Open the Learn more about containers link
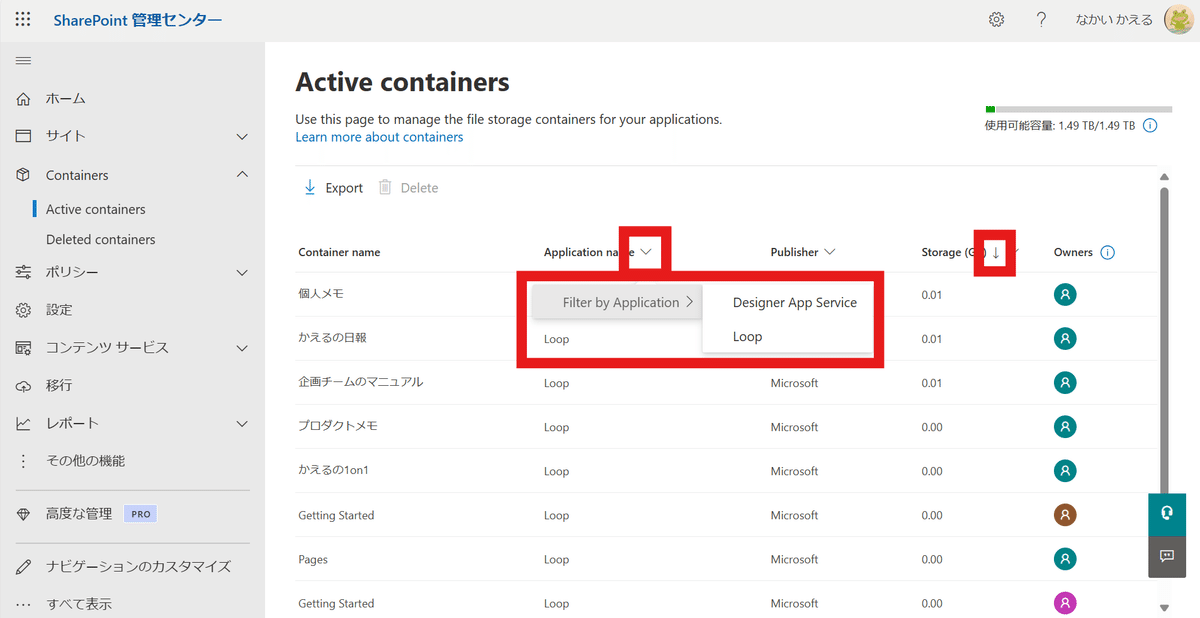This screenshot has width=1200, height=618. coord(379,137)
